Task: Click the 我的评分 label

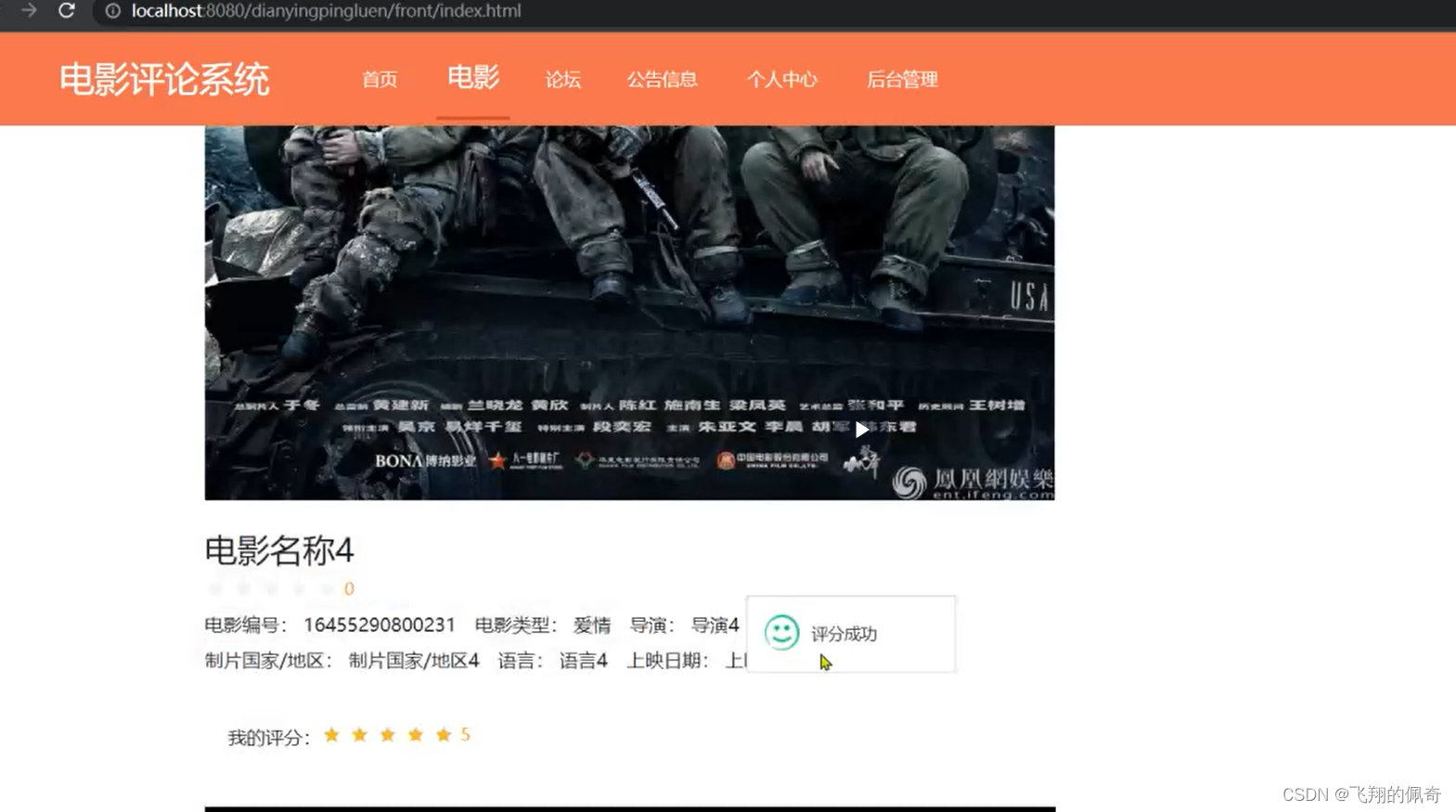Action: [x=268, y=738]
